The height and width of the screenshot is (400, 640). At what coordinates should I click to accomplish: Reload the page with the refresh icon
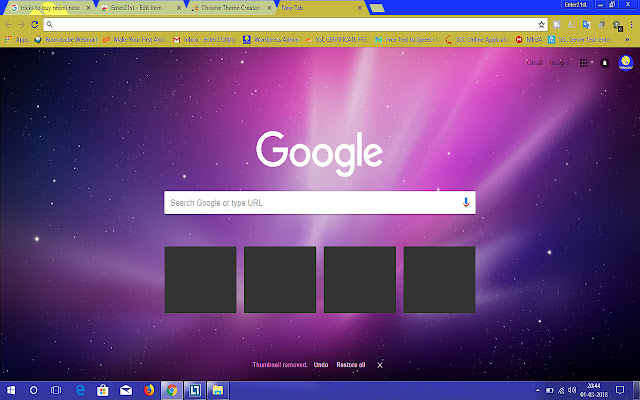tap(35, 24)
